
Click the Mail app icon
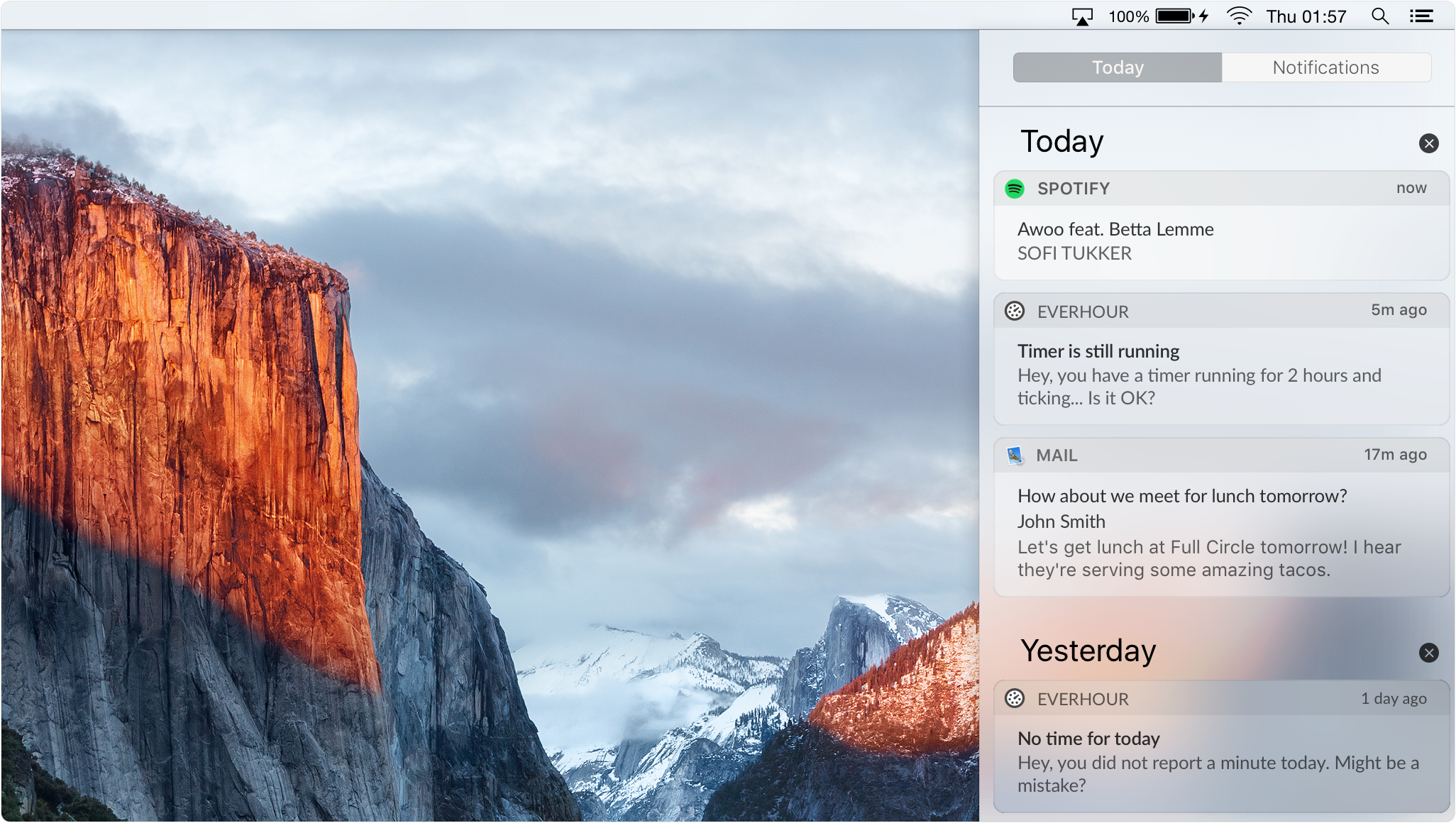click(1015, 455)
